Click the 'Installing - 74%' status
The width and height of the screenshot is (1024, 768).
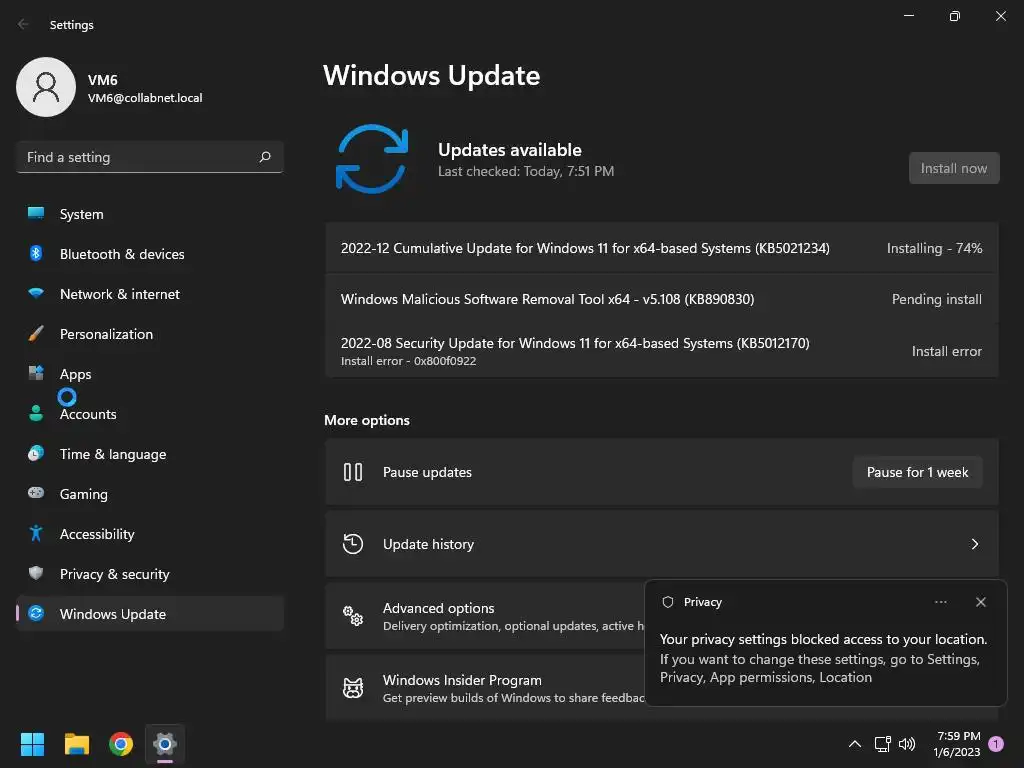tap(934, 248)
